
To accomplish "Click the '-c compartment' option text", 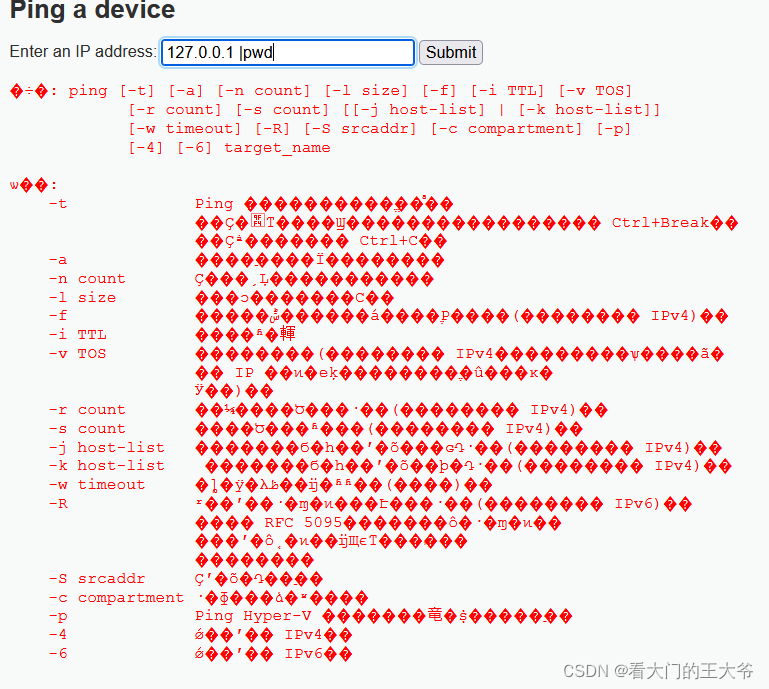I will pos(116,598).
